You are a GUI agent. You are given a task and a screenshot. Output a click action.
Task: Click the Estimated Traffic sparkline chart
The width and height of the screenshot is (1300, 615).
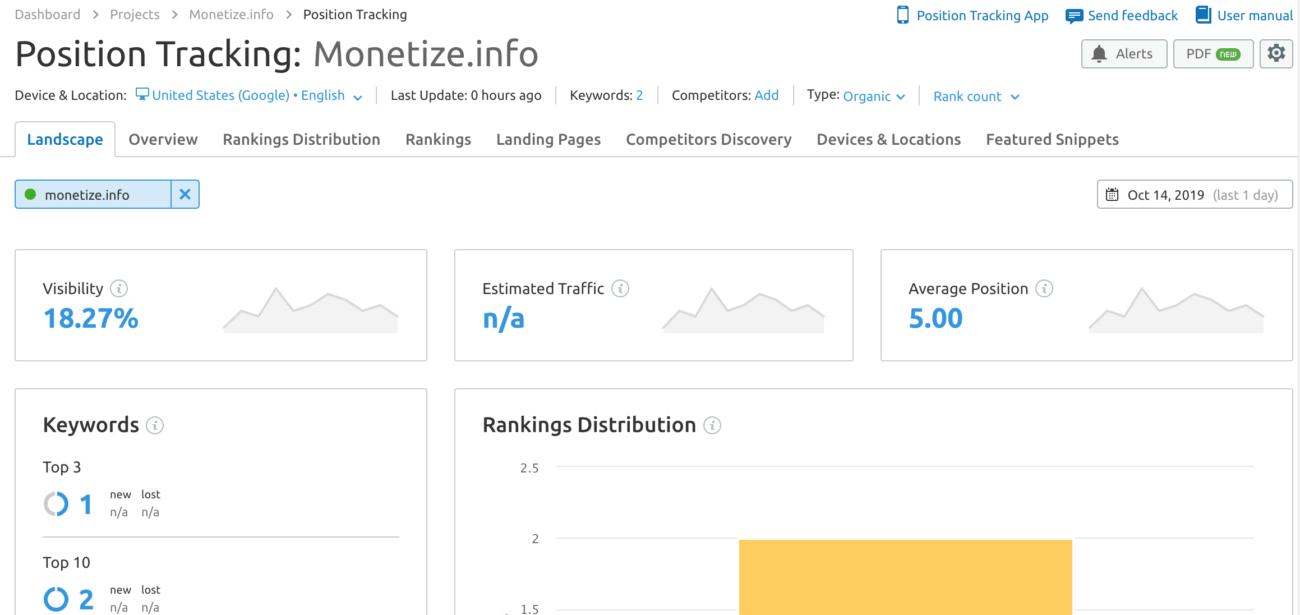pyautogui.click(x=743, y=310)
